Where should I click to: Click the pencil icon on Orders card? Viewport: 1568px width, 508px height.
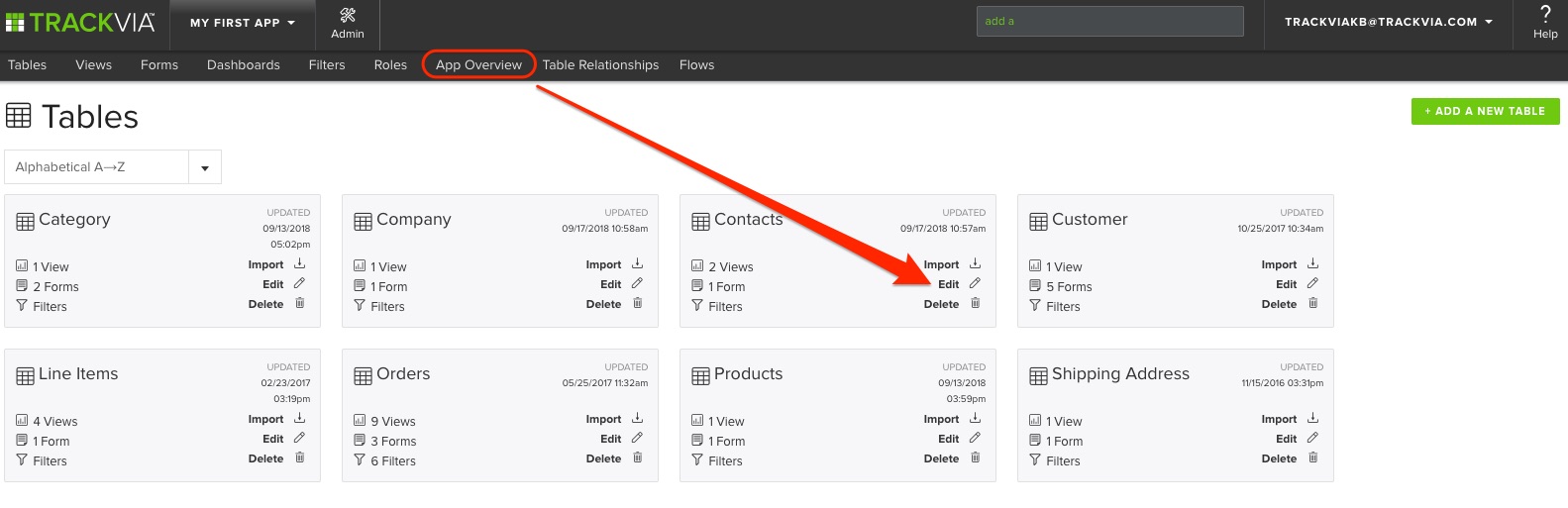637,438
